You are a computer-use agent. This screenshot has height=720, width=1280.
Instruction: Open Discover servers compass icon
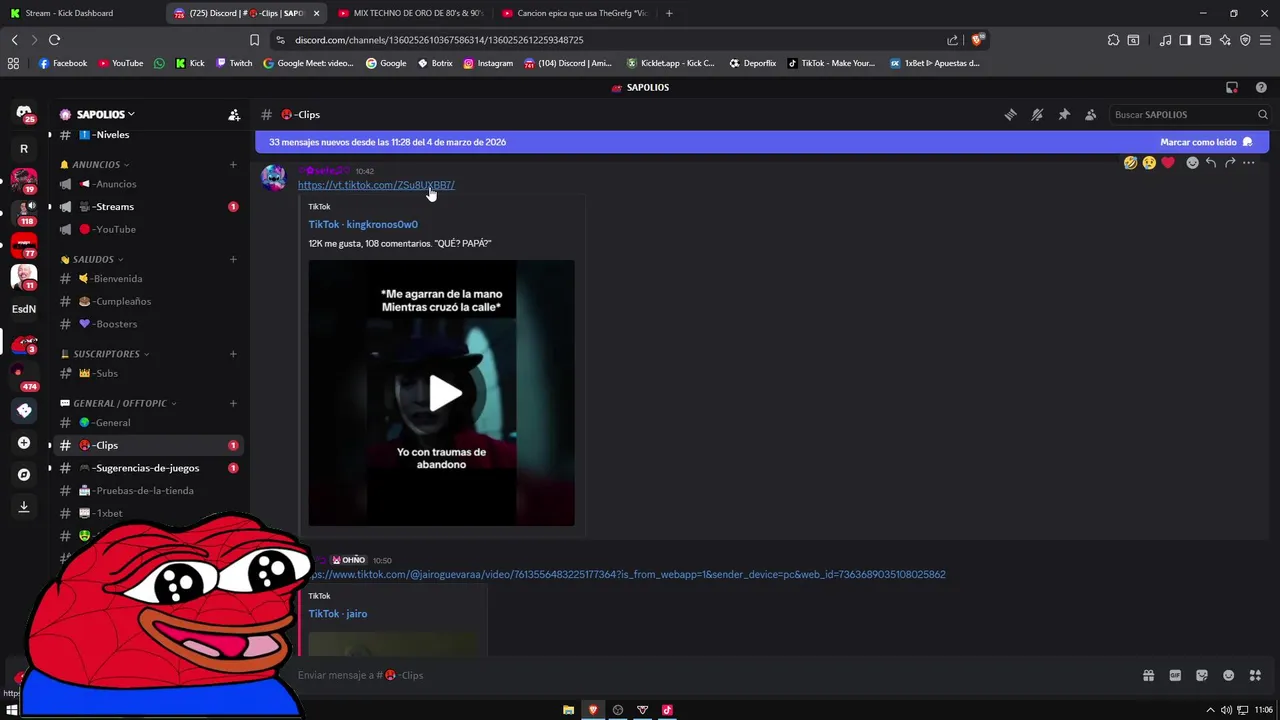point(24,475)
